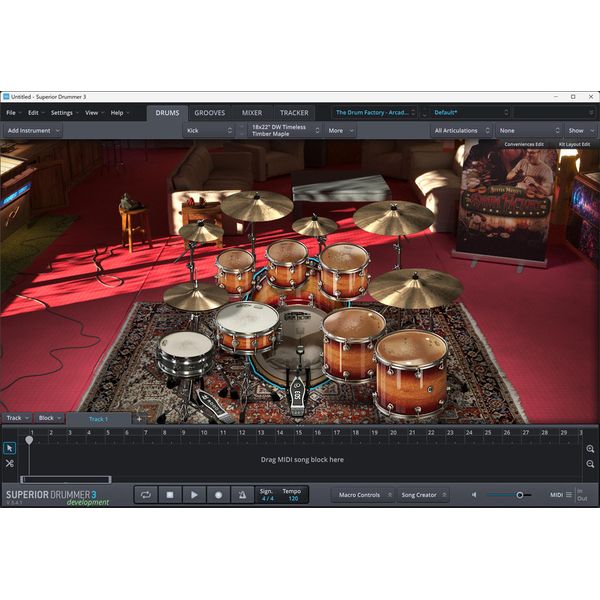Expand the Song Creator panel
Viewport: 600px width, 600px height.
pos(423,495)
